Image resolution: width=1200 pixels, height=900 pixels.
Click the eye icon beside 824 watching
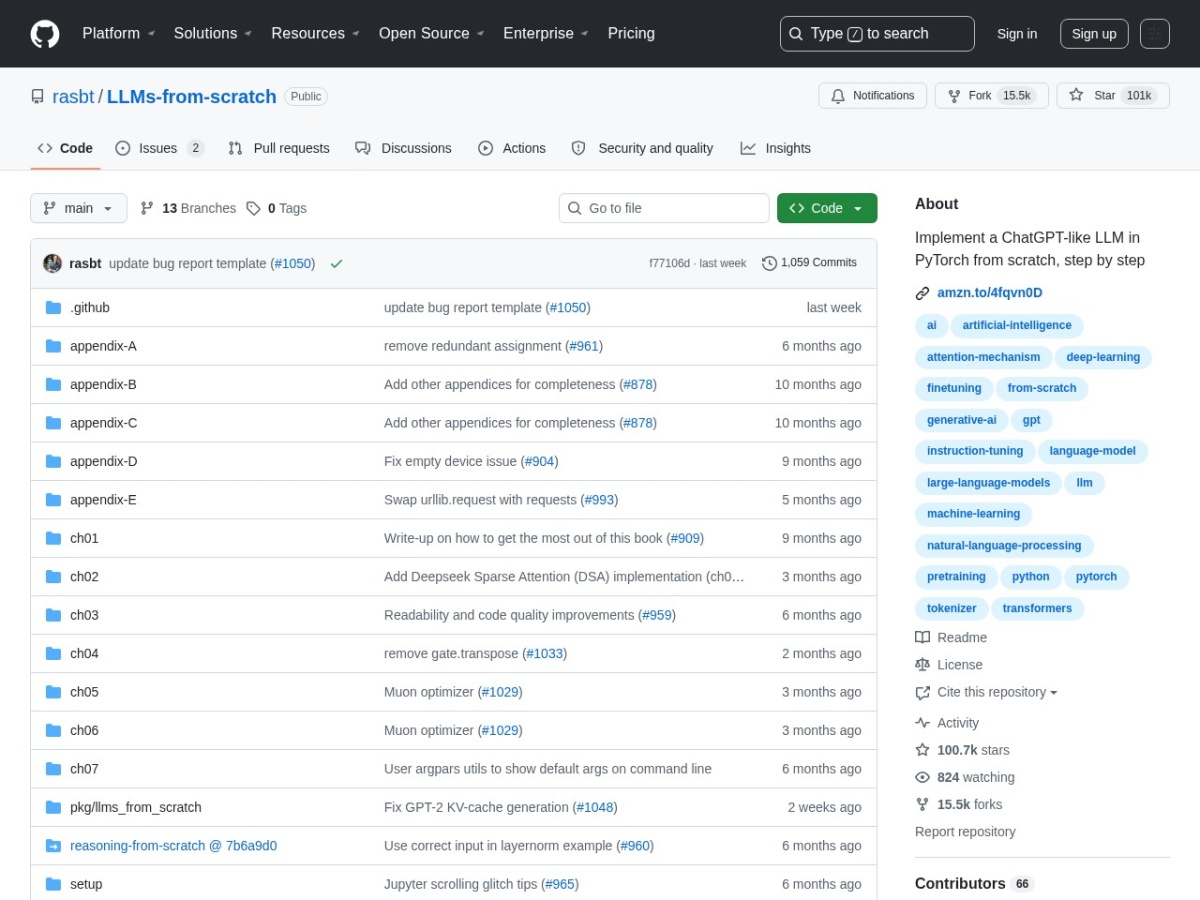(x=922, y=777)
